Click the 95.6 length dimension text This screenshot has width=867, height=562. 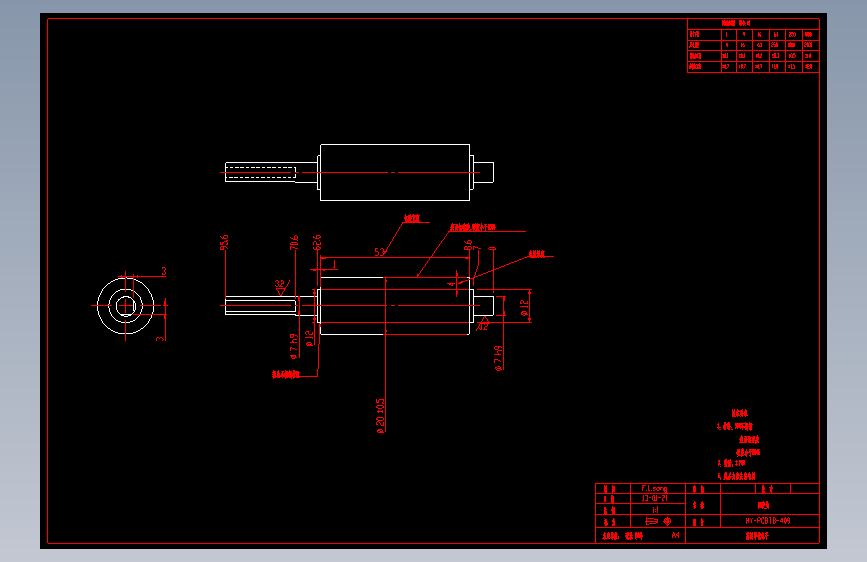click(x=224, y=242)
